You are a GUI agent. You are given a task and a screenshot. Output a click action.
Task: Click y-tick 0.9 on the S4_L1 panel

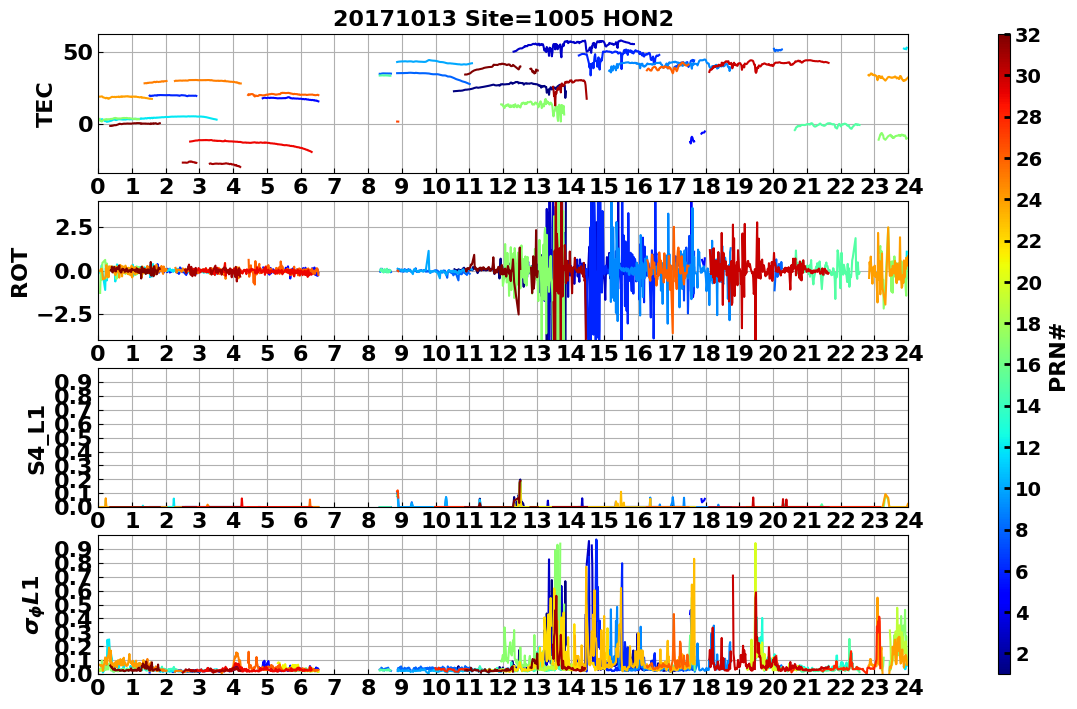pyautogui.click(x=75, y=383)
